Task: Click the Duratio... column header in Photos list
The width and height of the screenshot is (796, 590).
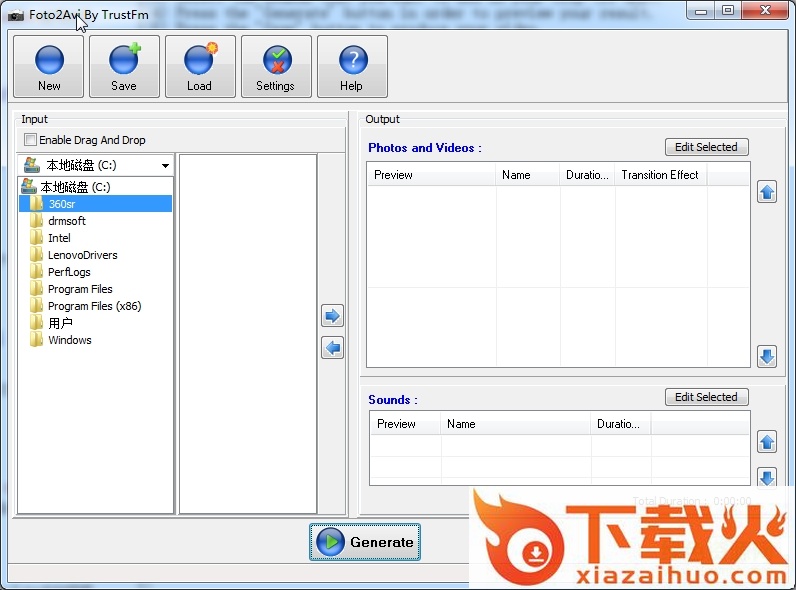Action: point(587,175)
